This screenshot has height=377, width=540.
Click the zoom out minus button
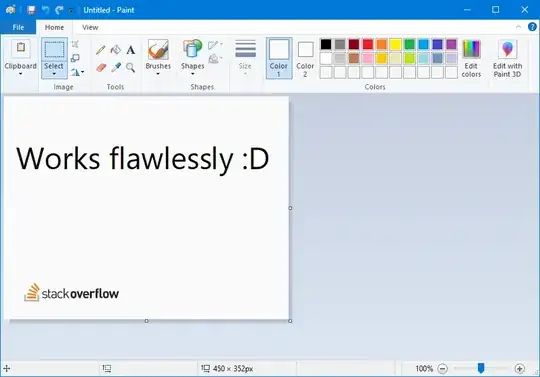tap(443, 369)
